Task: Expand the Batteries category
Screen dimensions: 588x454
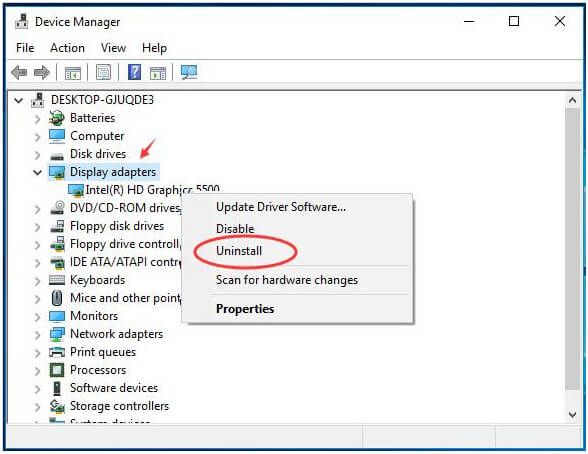Action: (38, 118)
